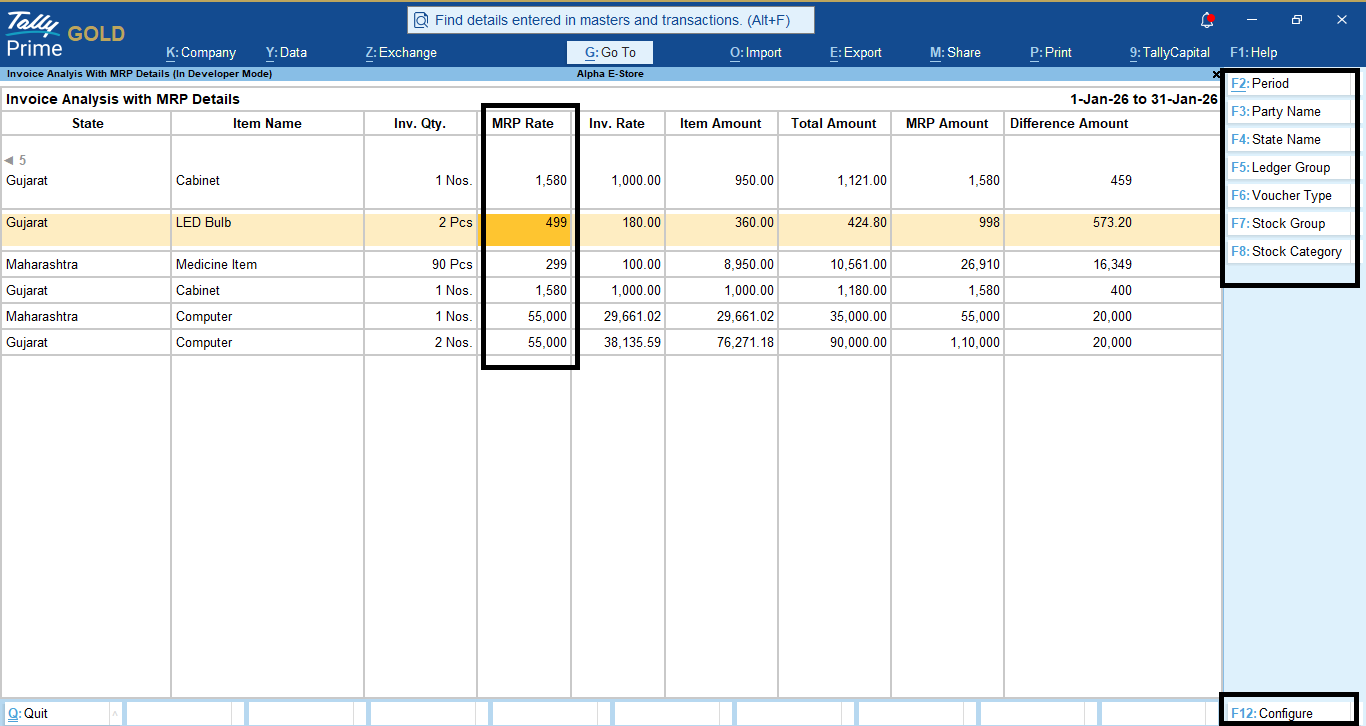Click the 90 Pcs quantity cell

pos(454,265)
